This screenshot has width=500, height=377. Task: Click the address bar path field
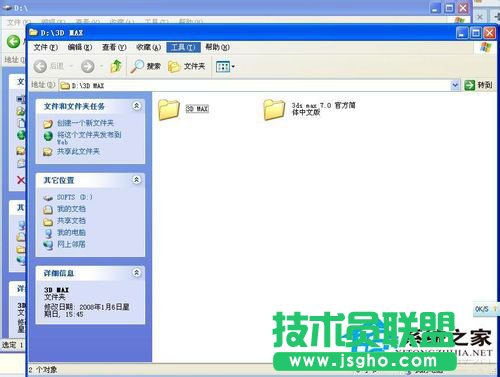click(x=255, y=85)
